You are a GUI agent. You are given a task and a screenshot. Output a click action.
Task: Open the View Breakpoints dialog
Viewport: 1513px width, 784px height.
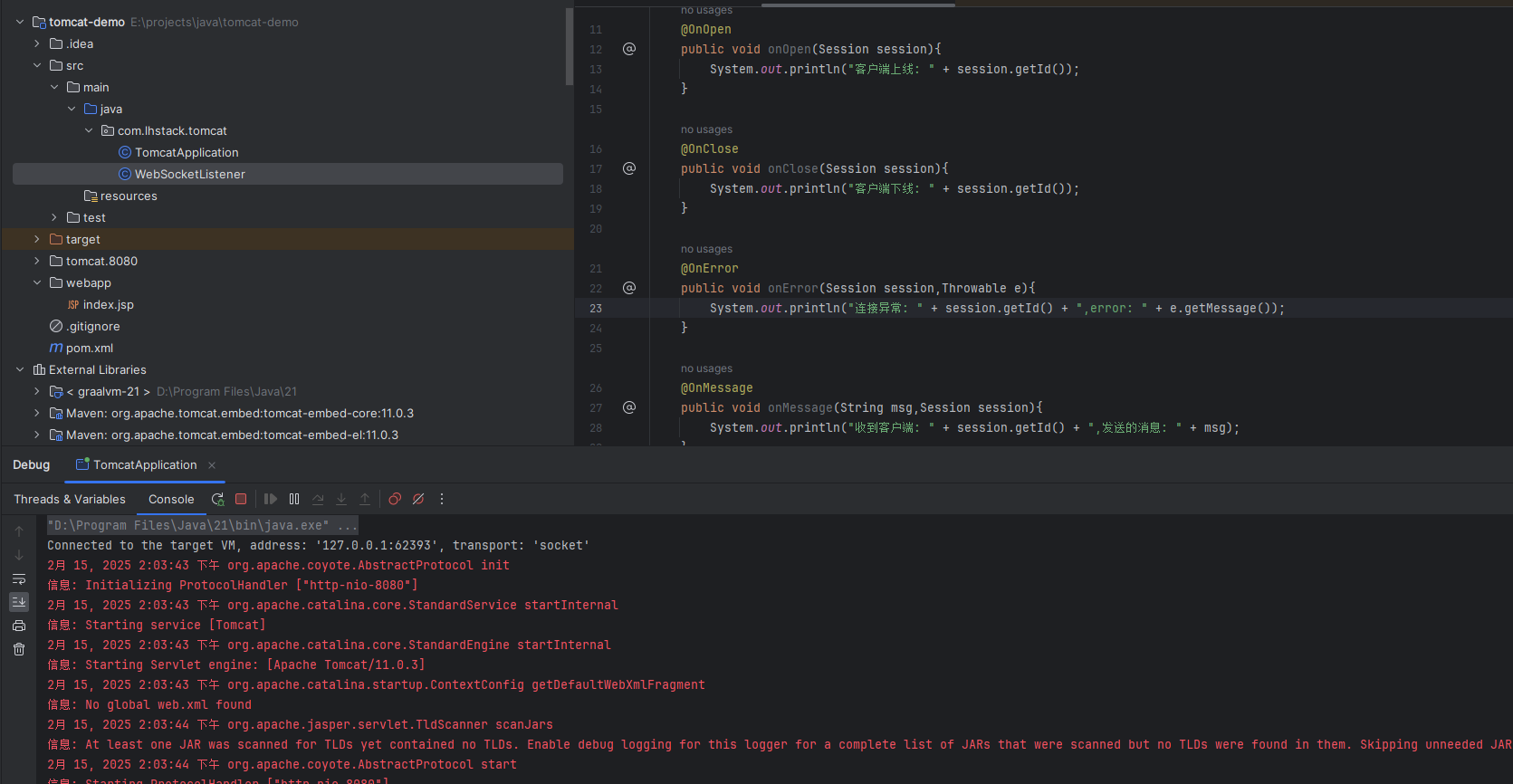pyautogui.click(x=395, y=499)
